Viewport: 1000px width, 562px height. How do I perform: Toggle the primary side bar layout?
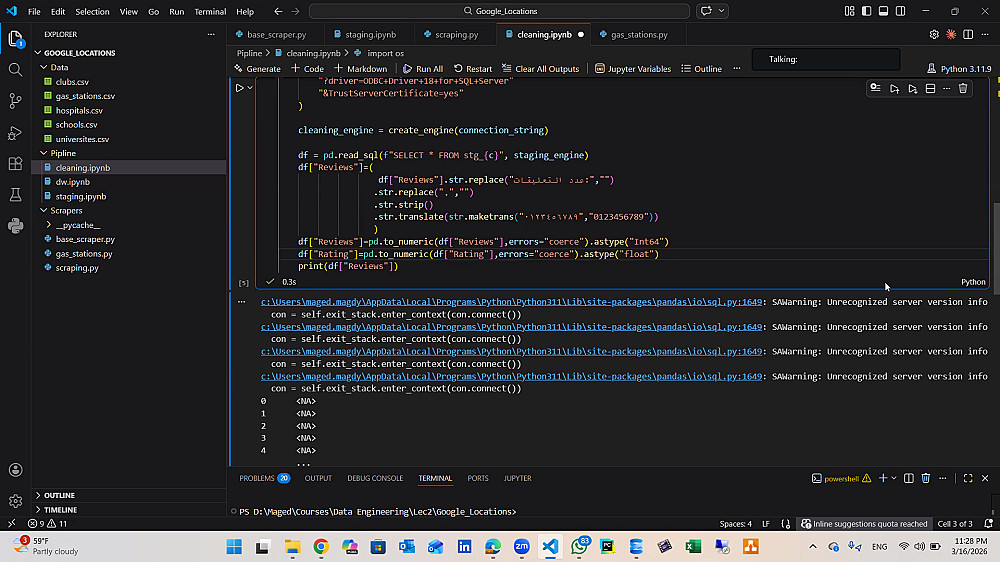point(866,11)
